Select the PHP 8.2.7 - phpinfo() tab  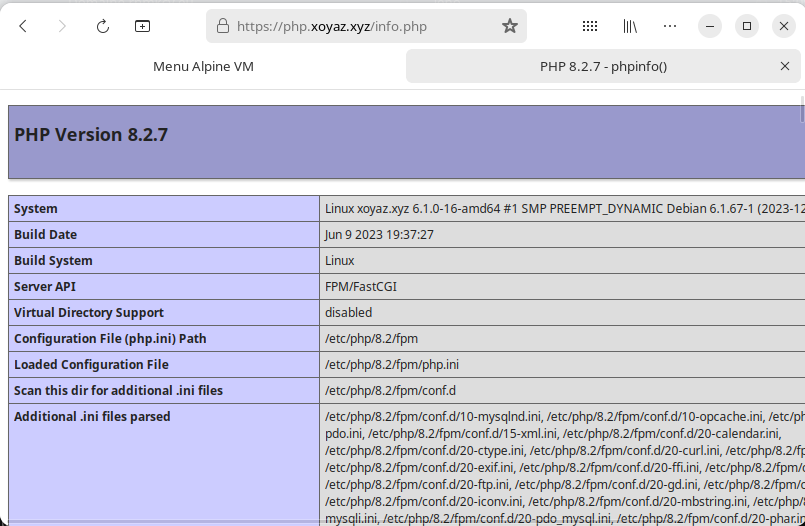(590, 66)
